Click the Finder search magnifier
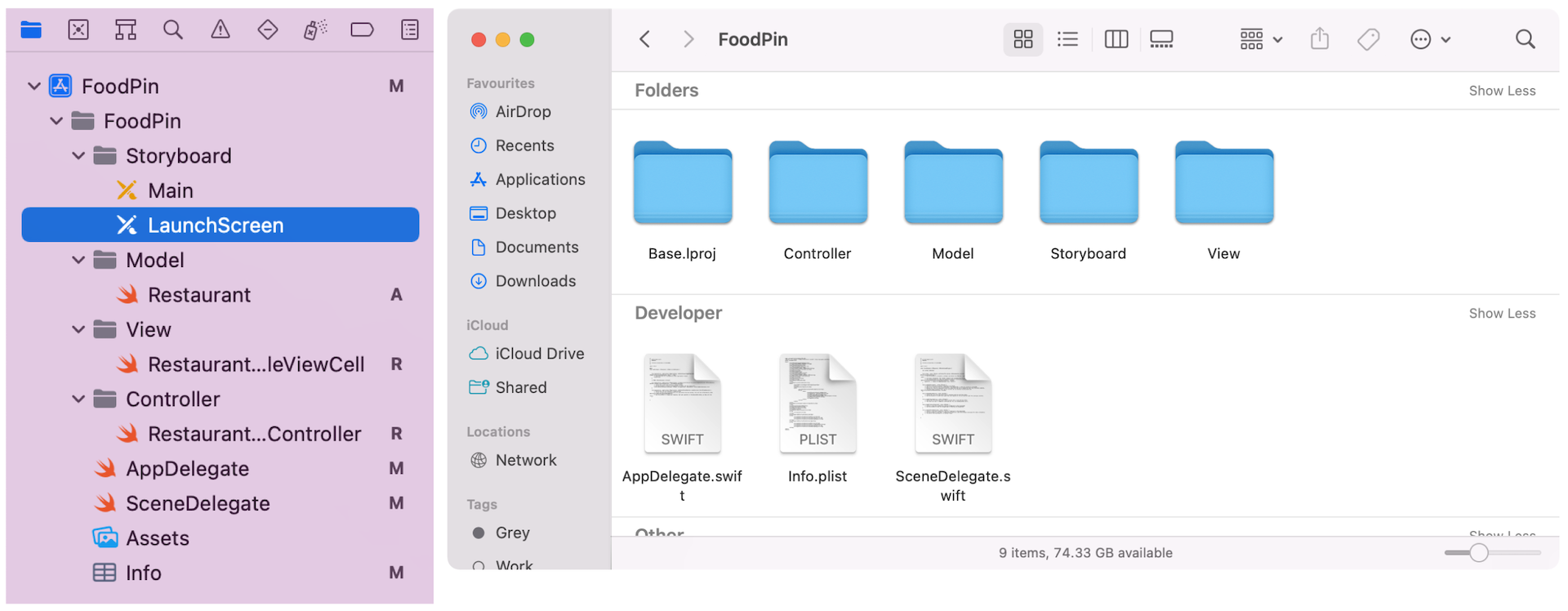 (1525, 39)
